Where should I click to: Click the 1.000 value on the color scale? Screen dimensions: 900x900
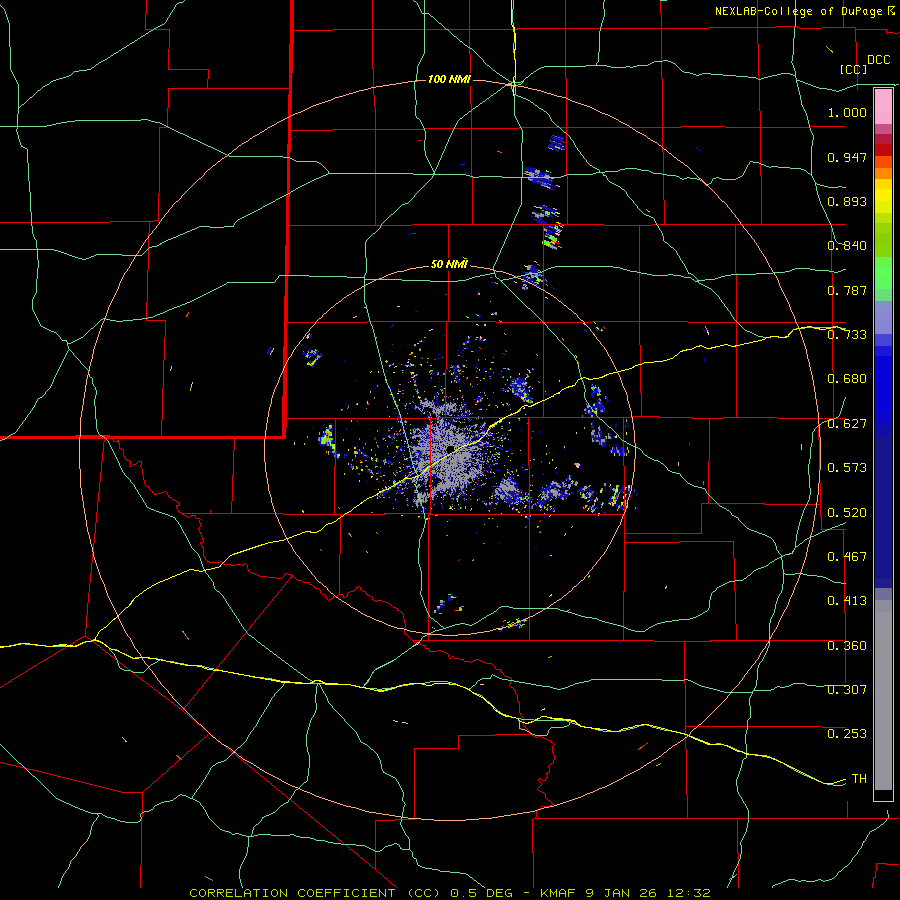click(847, 112)
